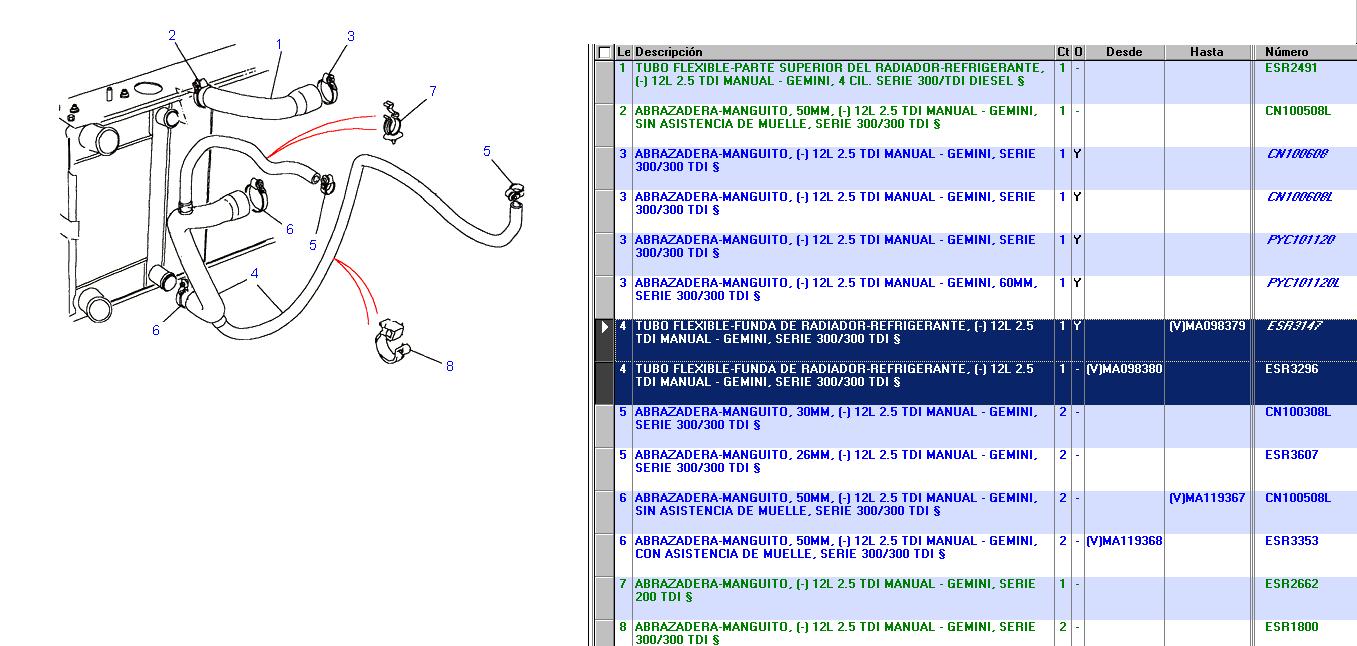Sort by the Descripción column header
The image size is (1357, 646).
tap(843, 52)
